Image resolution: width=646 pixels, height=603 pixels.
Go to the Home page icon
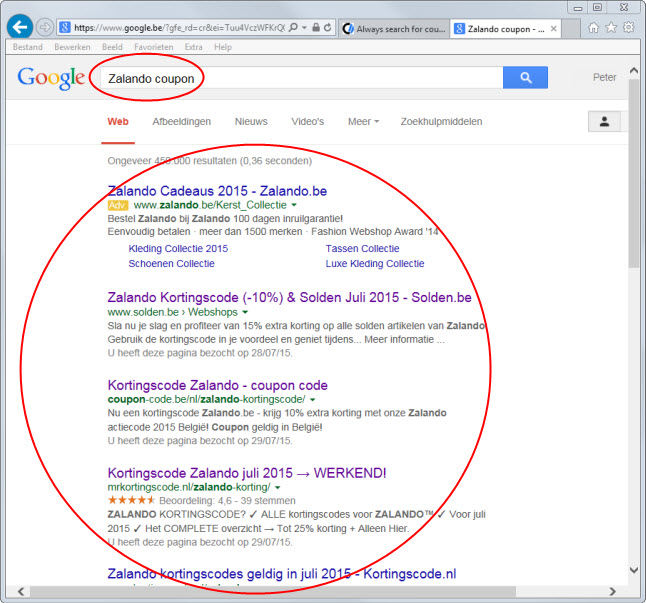[x=593, y=28]
